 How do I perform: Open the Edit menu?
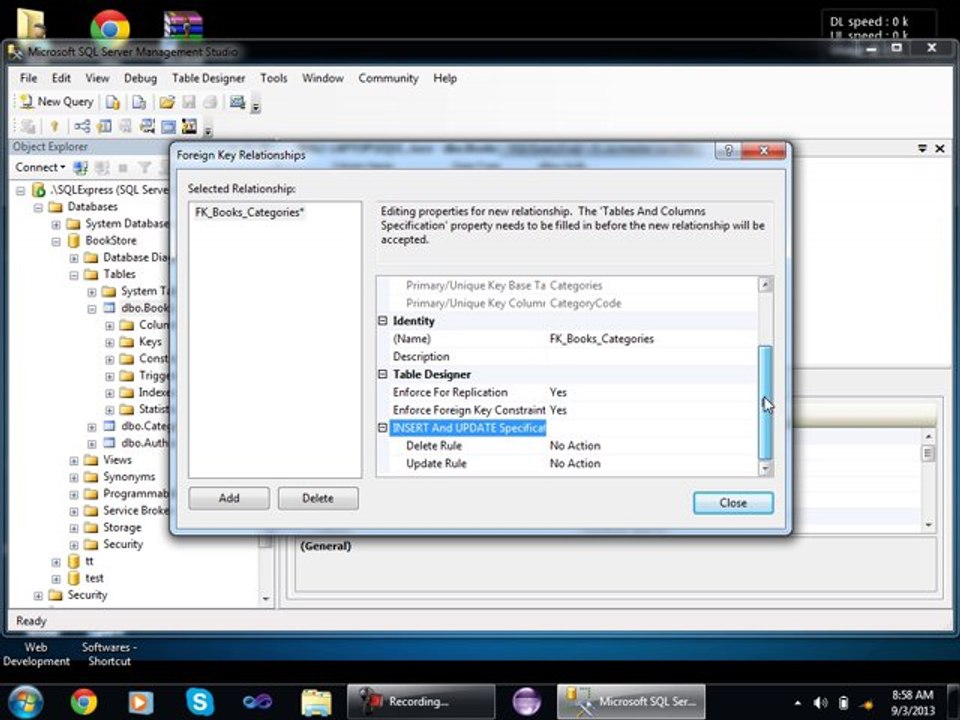(x=61, y=78)
